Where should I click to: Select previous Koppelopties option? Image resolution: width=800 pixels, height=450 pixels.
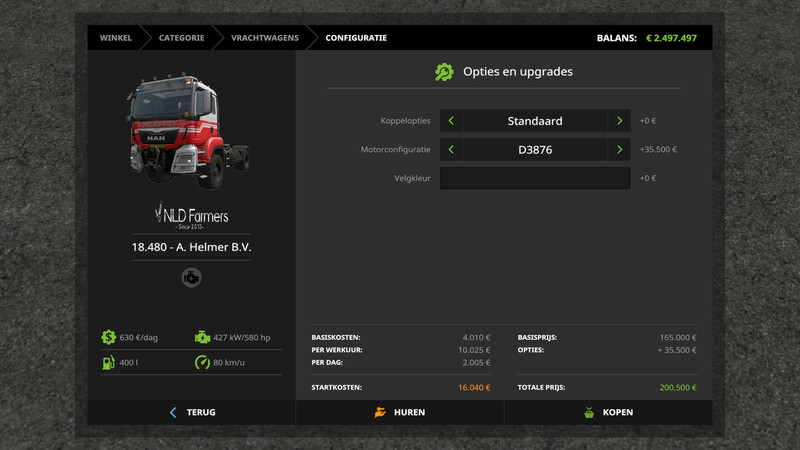coord(451,121)
